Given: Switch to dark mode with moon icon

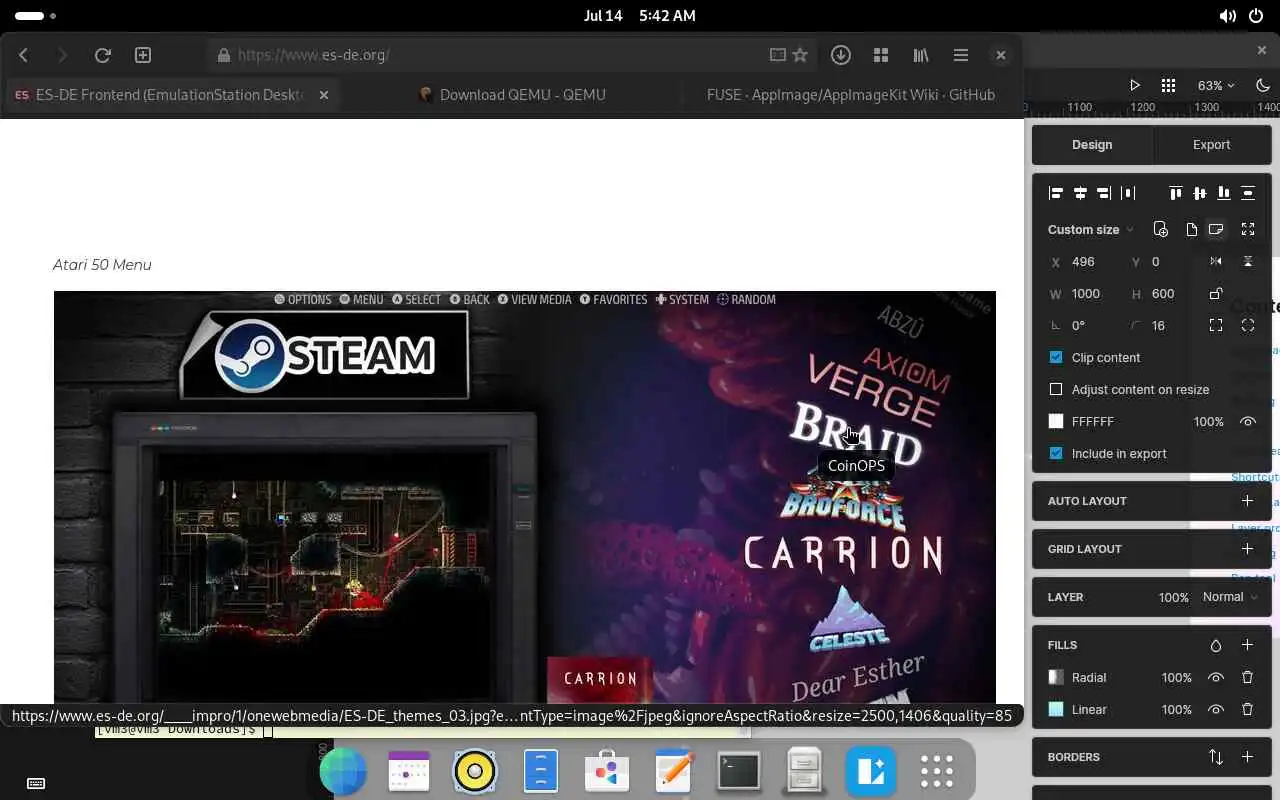Looking at the screenshot, I should [1262, 85].
